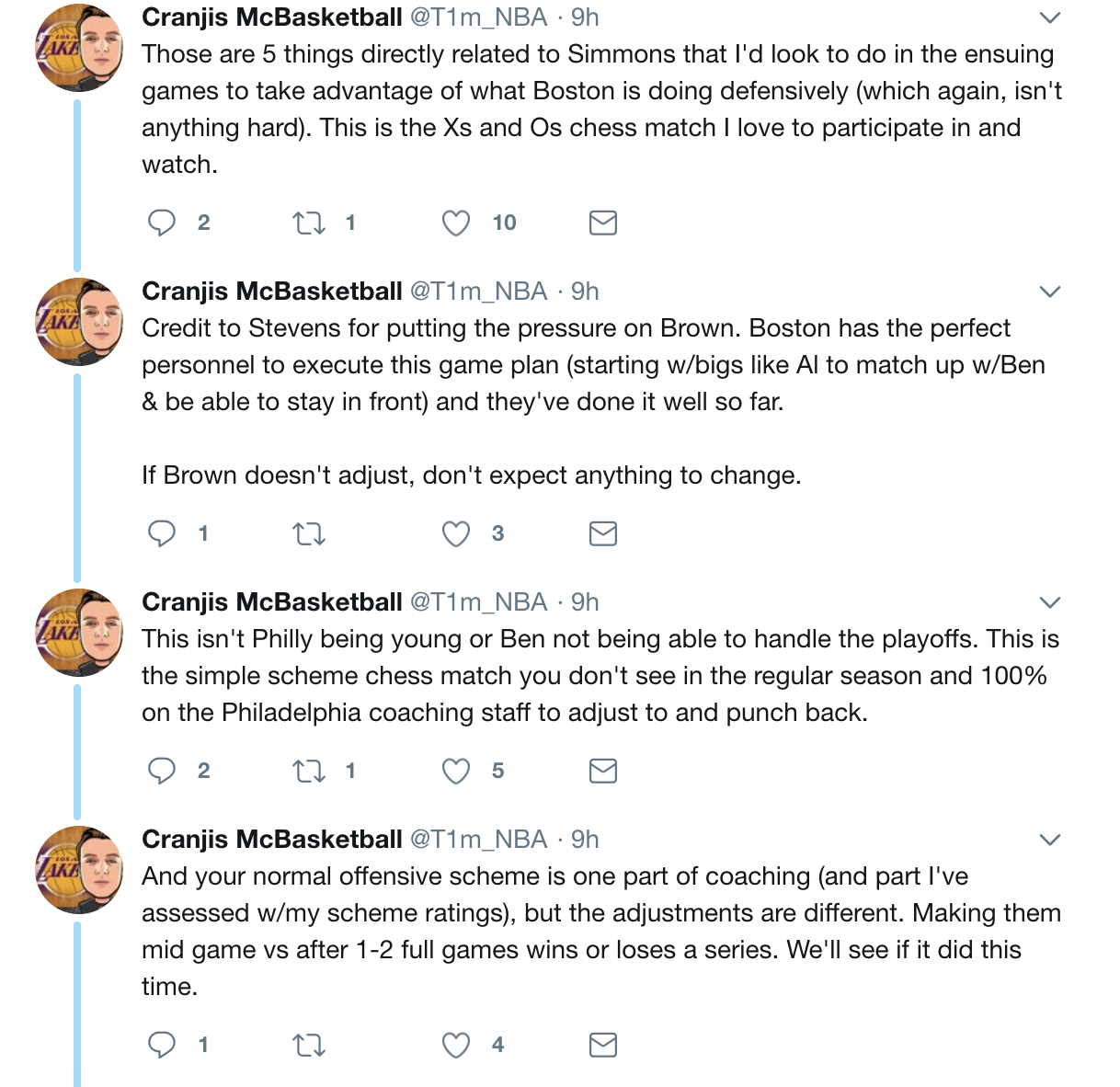Open Cranjis McBasketball profile from first tweet
Viewport: 1120px width, 1087px height.
point(271,17)
